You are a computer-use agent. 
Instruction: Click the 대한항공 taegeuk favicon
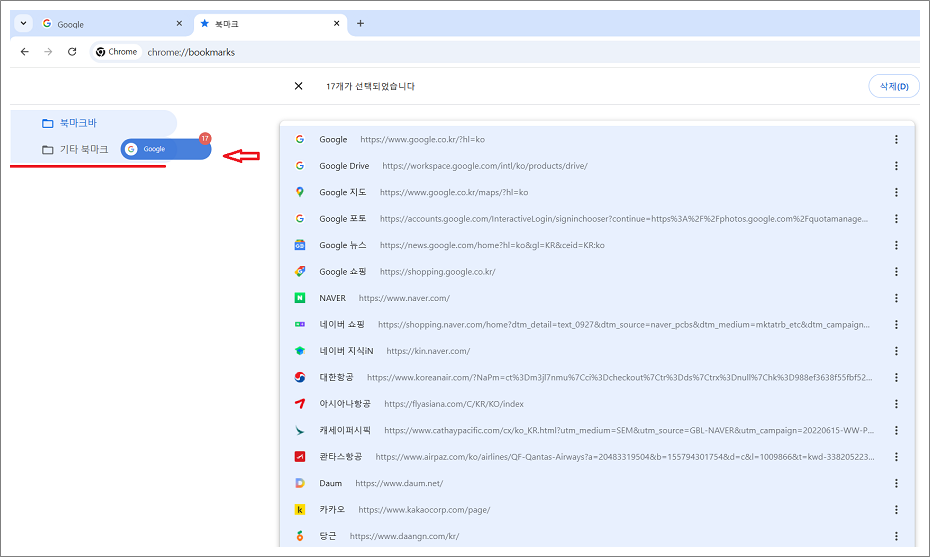(300, 377)
